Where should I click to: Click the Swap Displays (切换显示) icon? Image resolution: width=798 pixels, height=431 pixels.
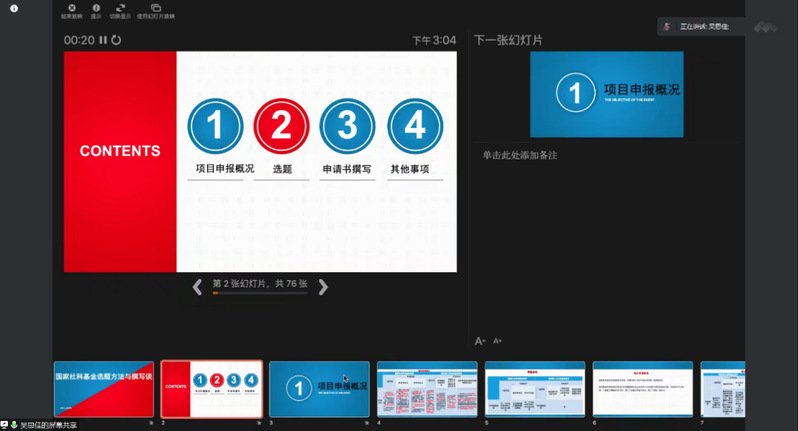click(120, 9)
